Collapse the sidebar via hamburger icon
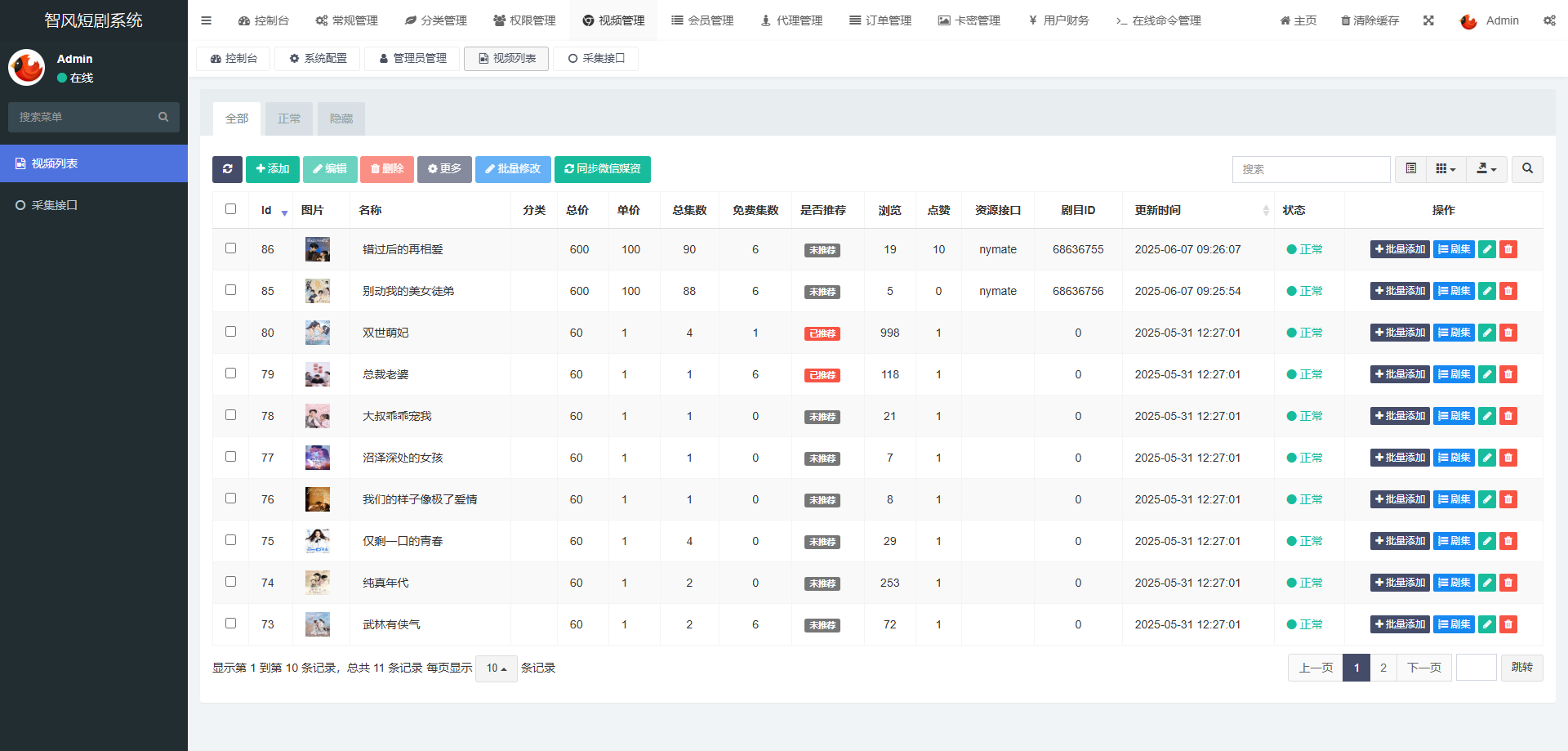The image size is (1568, 751). pos(206,20)
